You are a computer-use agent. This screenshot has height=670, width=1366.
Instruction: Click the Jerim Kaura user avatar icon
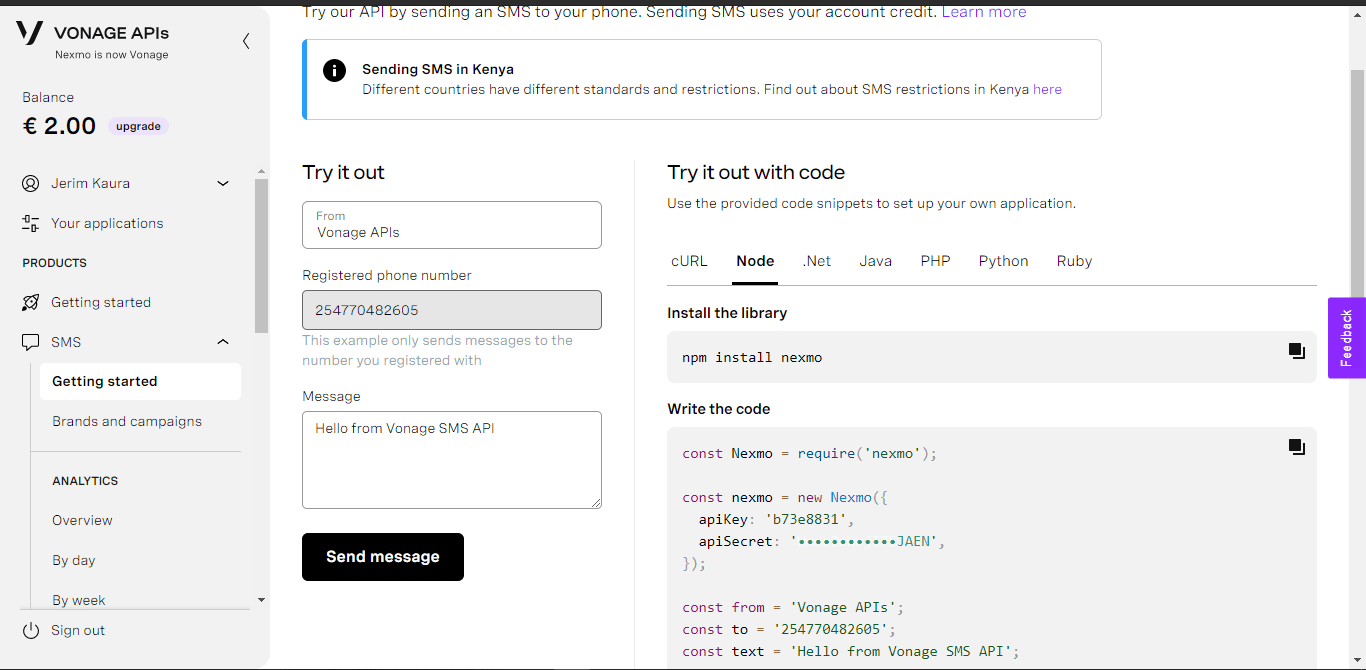pos(31,184)
